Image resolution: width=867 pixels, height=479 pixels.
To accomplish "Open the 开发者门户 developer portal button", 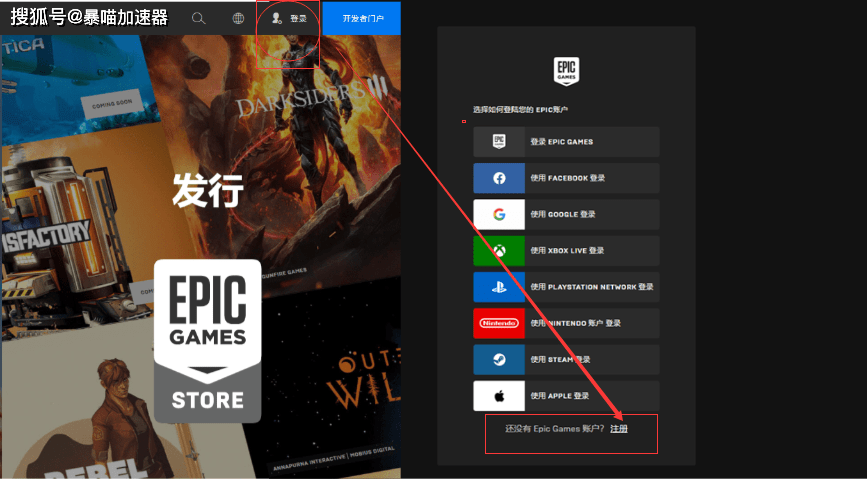I will (x=361, y=18).
